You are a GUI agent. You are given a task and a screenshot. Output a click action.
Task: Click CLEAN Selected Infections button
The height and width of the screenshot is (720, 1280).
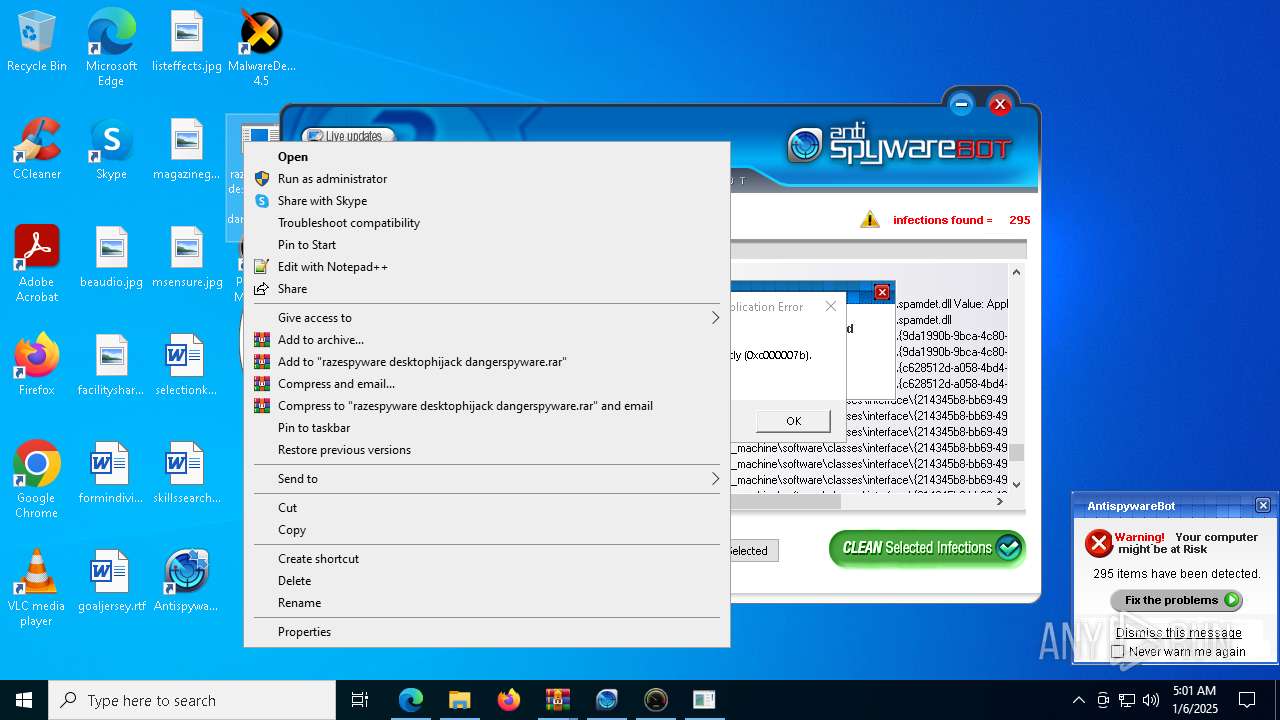[927, 548]
